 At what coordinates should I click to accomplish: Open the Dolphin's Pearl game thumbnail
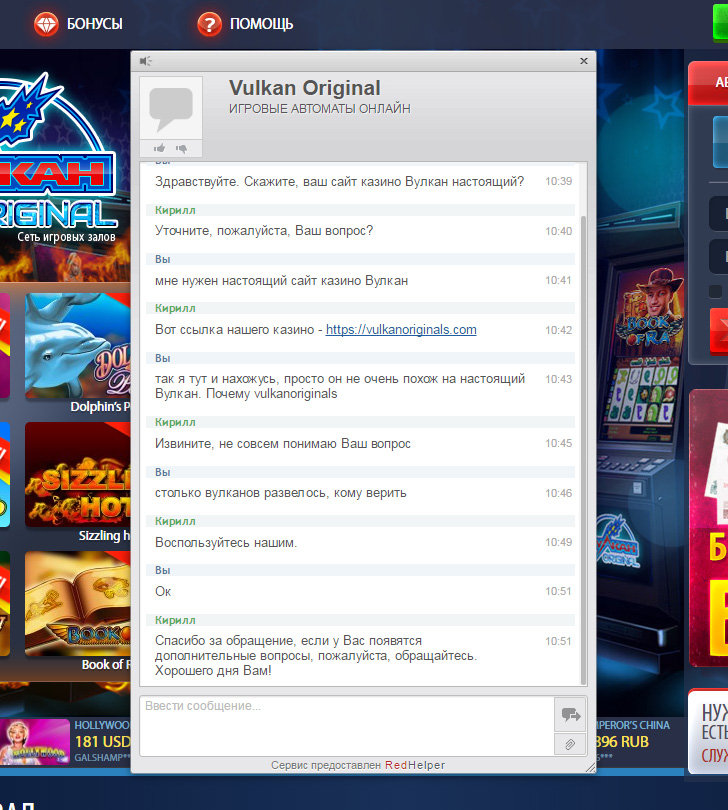coord(78,346)
